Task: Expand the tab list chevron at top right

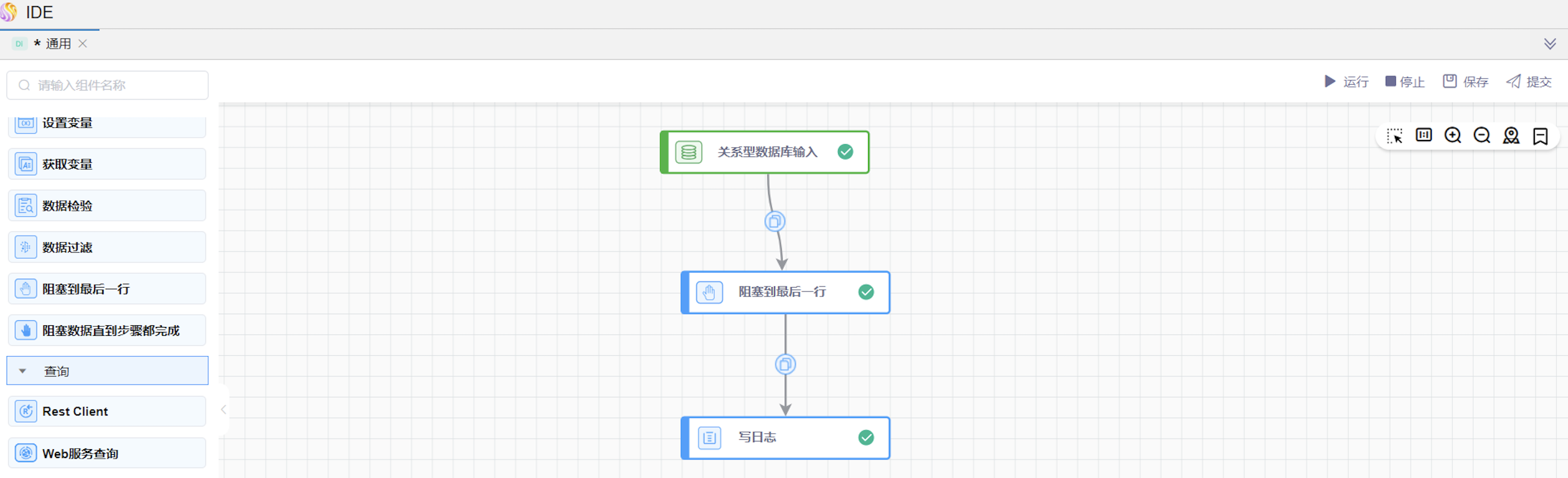Action: point(1549,44)
